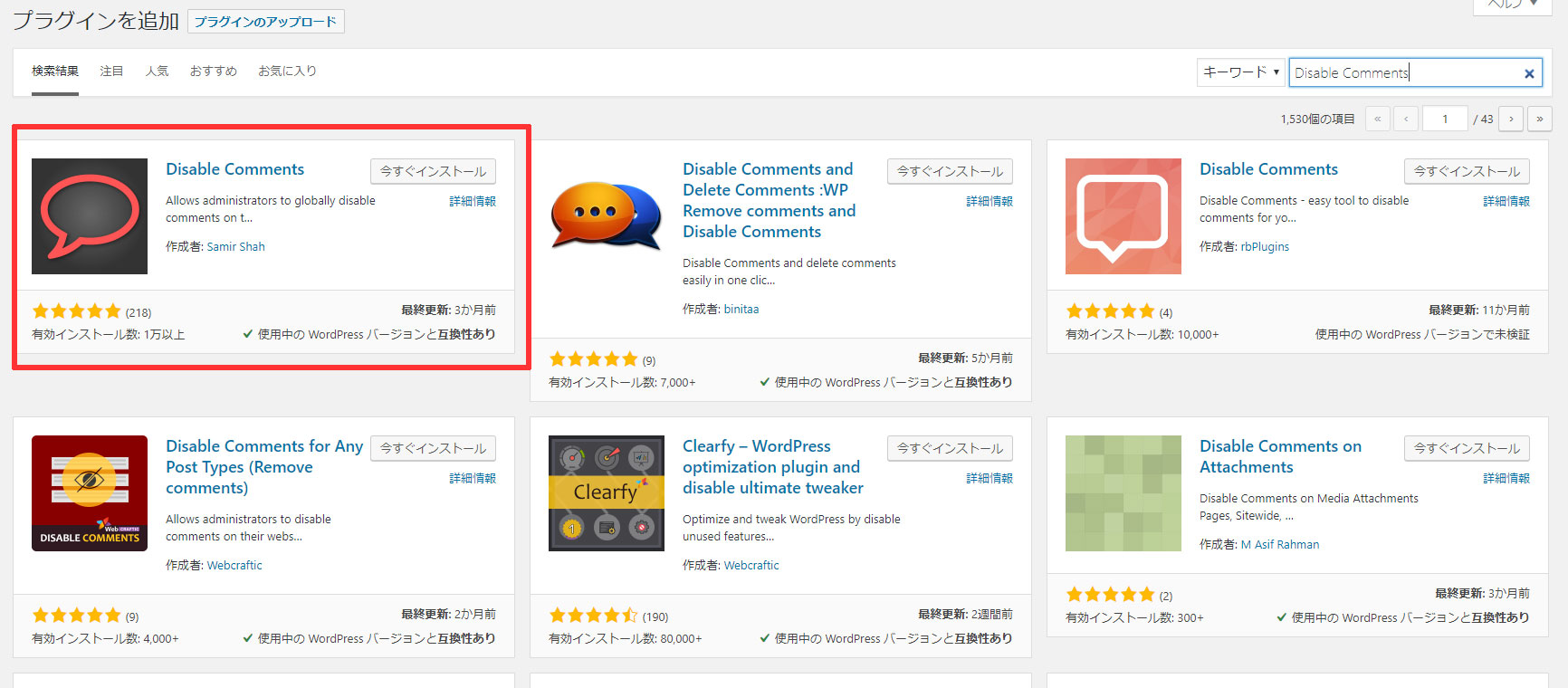Click the five-star rating of Samir Shah's plugin
1568x688 pixels.
pos(76,311)
